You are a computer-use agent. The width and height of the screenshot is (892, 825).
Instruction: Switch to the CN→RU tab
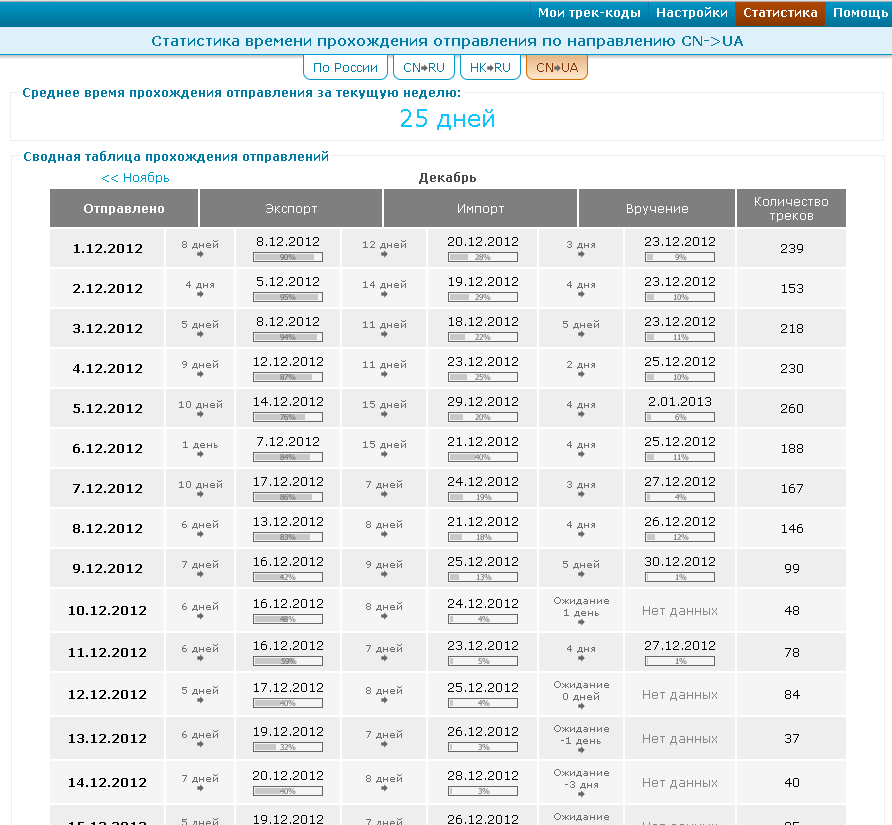coord(424,67)
